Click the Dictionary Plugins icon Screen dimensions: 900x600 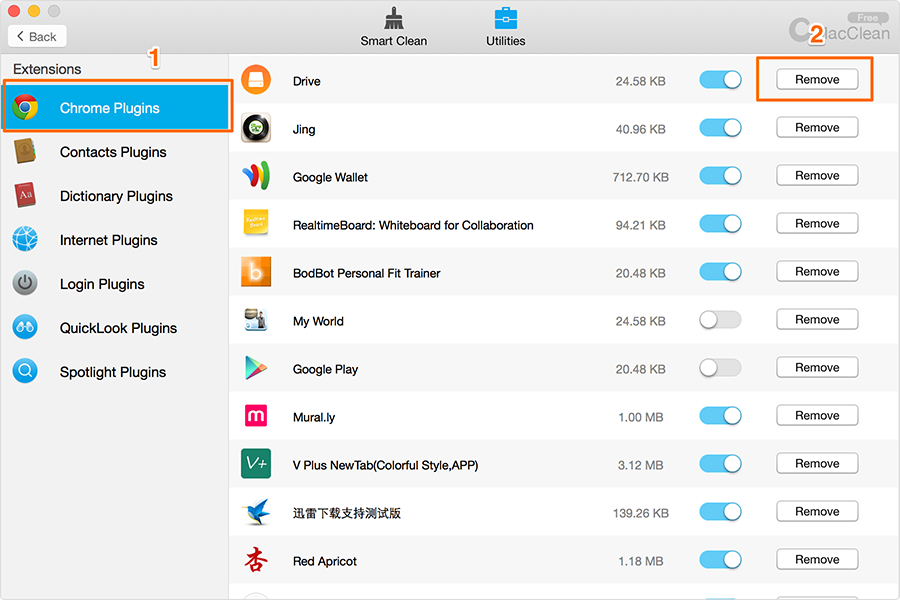tap(26, 196)
